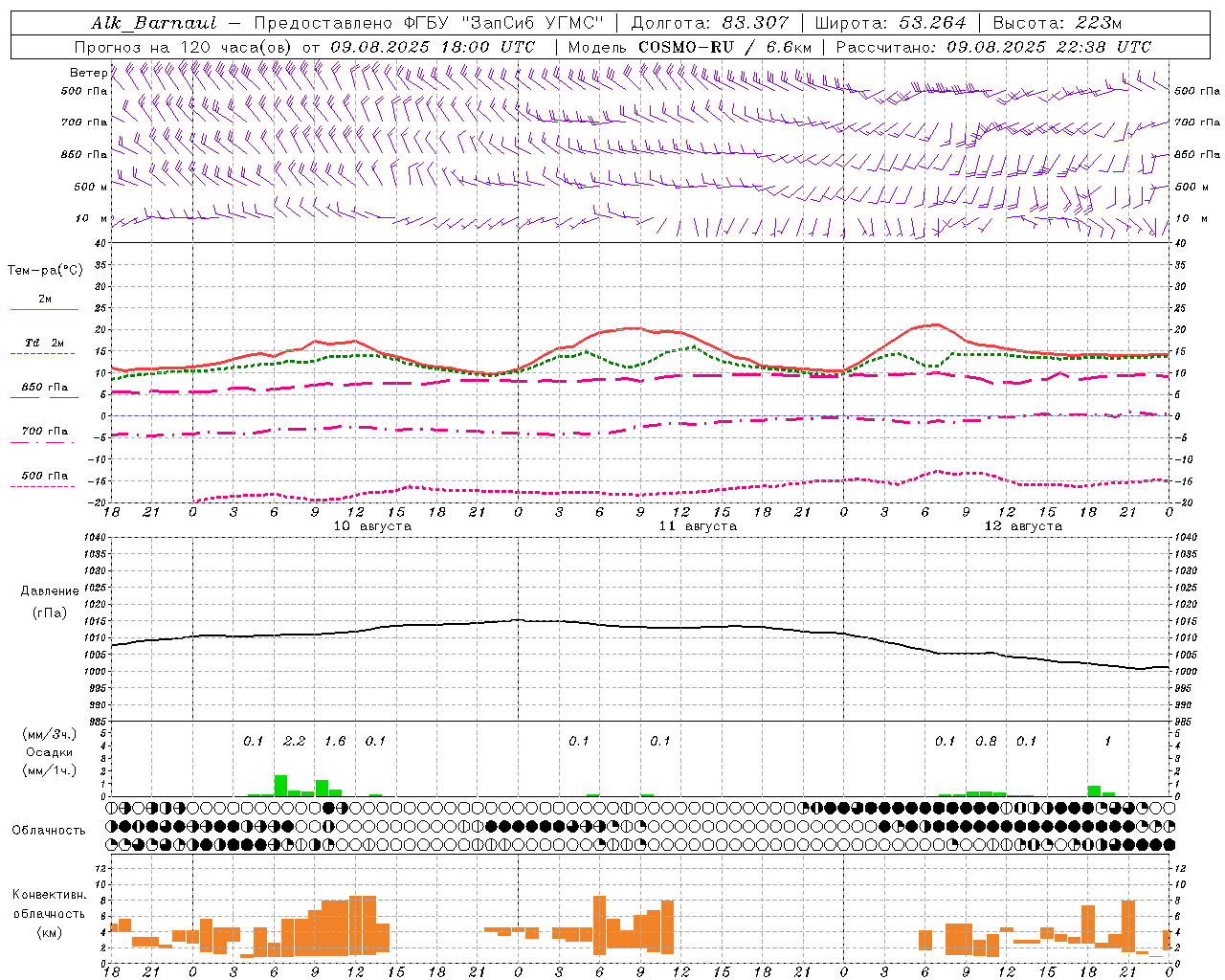Click the (мм/1ч.) precipitation unit label
The width and height of the screenshot is (1225, 980).
point(49,770)
